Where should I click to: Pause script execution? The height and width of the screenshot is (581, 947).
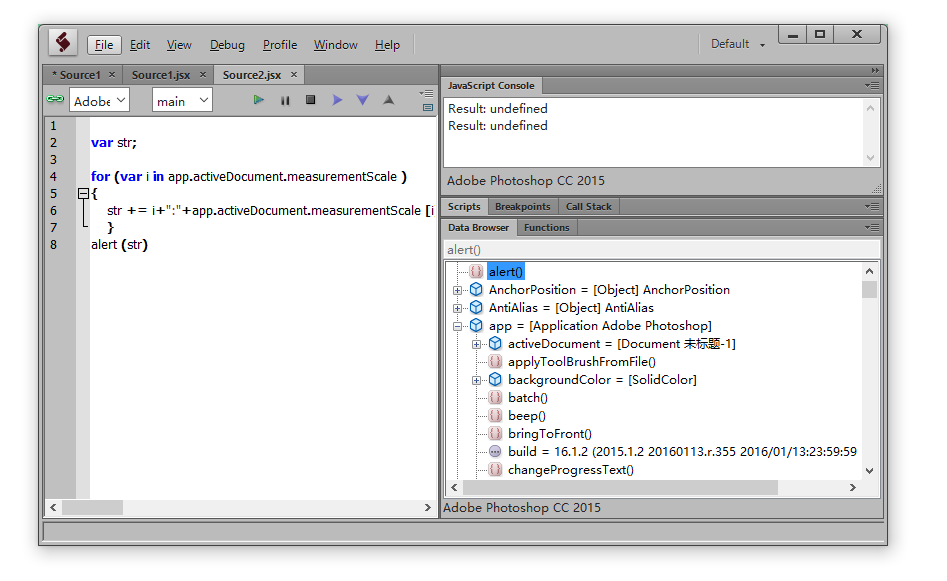click(285, 100)
